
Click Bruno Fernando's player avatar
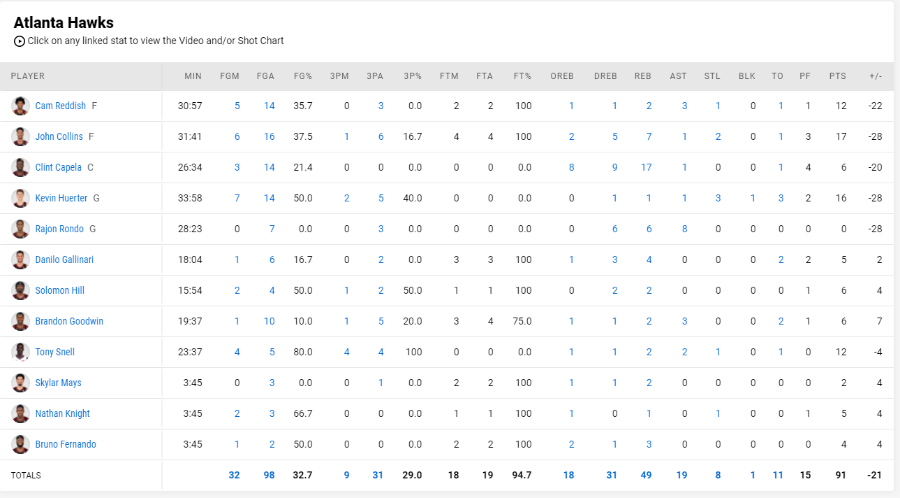pyautogui.click(x=20, y=444)
